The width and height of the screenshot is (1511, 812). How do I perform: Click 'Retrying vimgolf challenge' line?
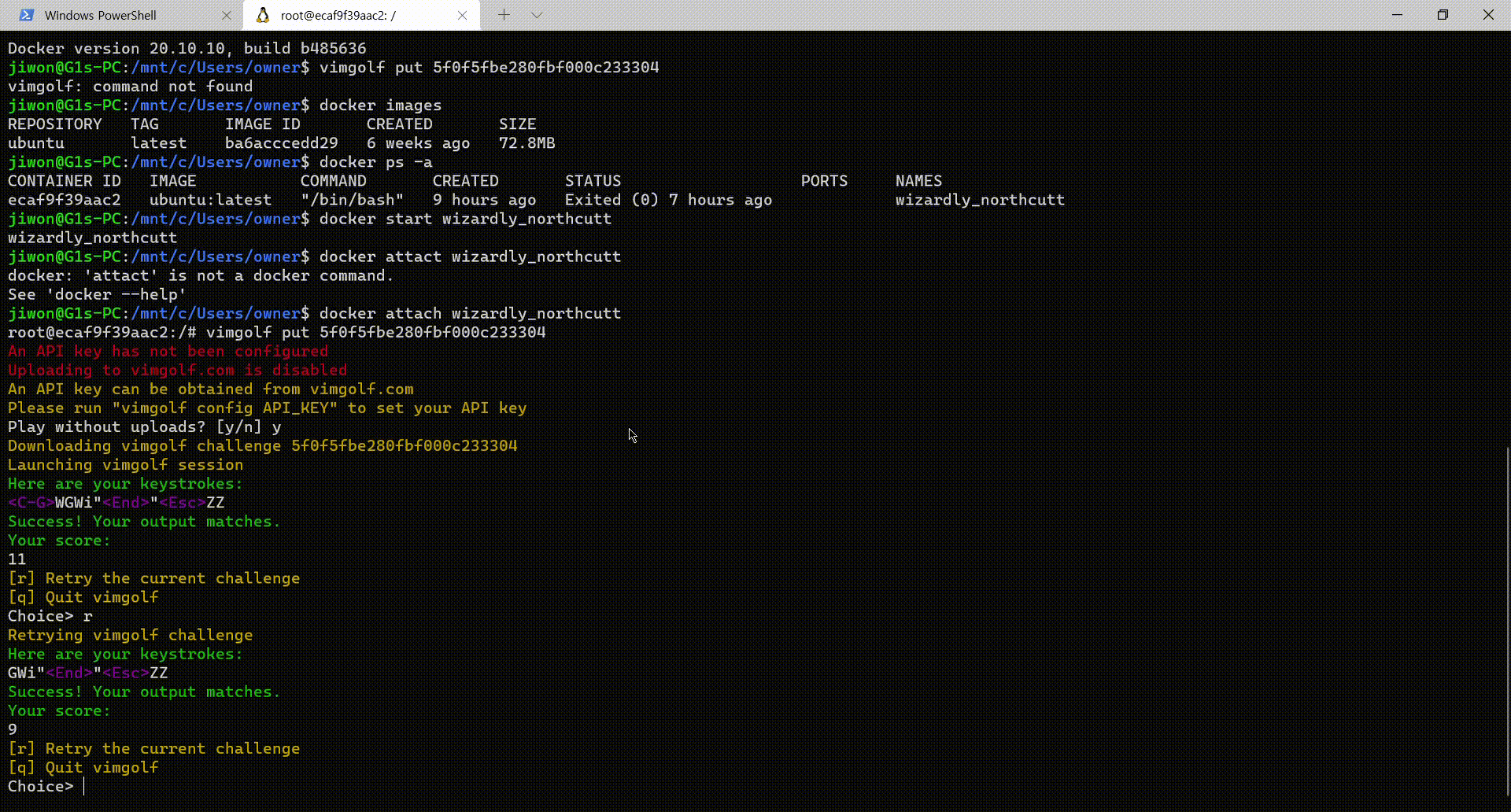pos(131,634)
